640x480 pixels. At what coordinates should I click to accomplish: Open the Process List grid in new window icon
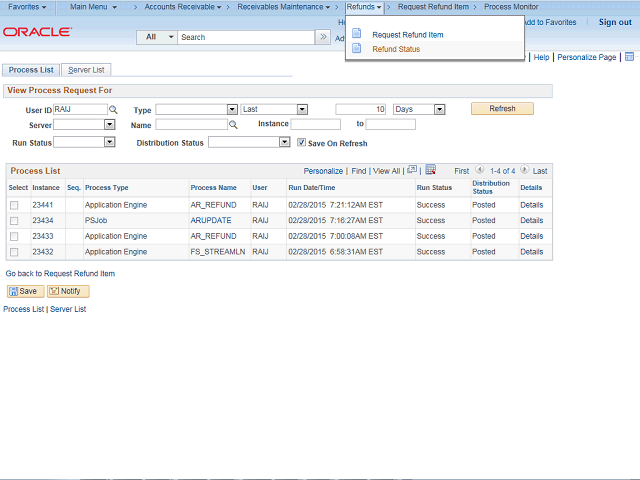411,171
